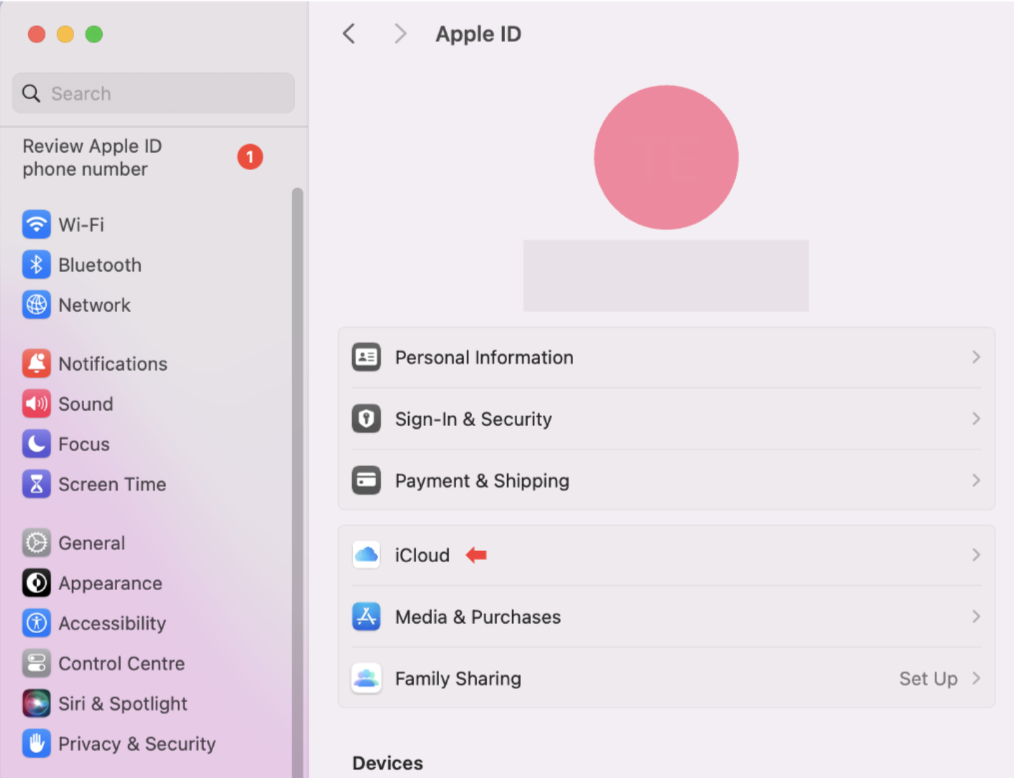Select Screen Time in the sidebar

[x=112, y=484]
